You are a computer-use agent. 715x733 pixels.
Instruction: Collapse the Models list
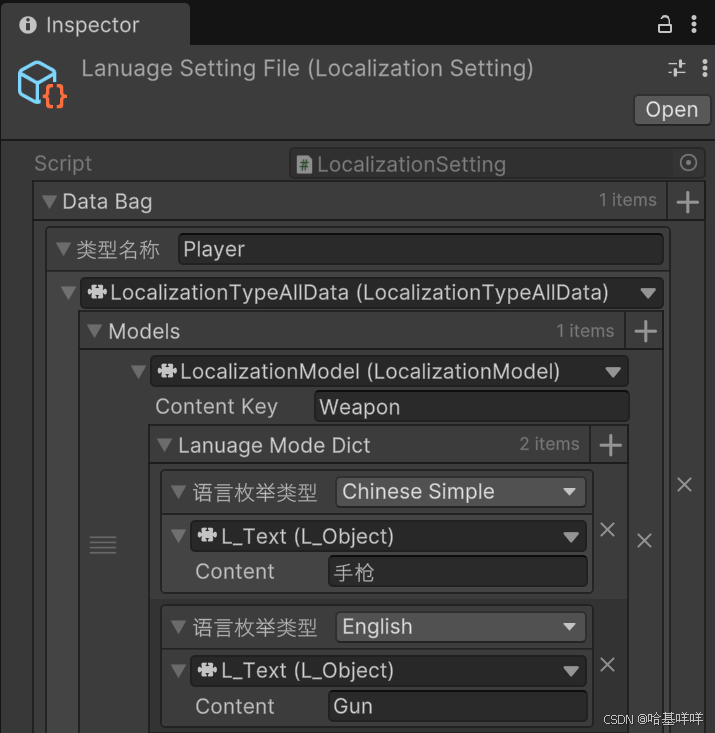(94, 331)
